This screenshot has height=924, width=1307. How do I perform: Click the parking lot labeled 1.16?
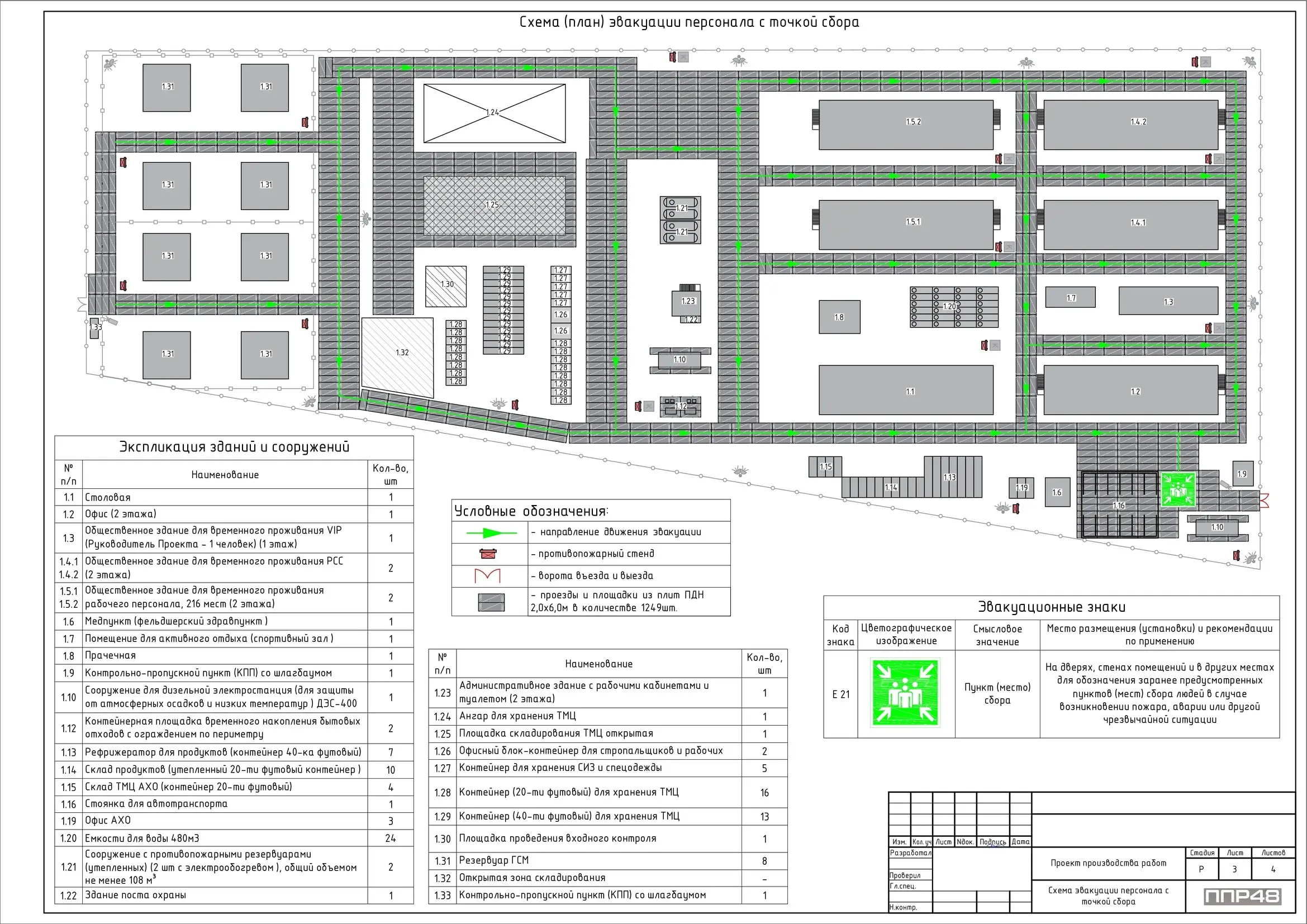(x=1119, y=505)
